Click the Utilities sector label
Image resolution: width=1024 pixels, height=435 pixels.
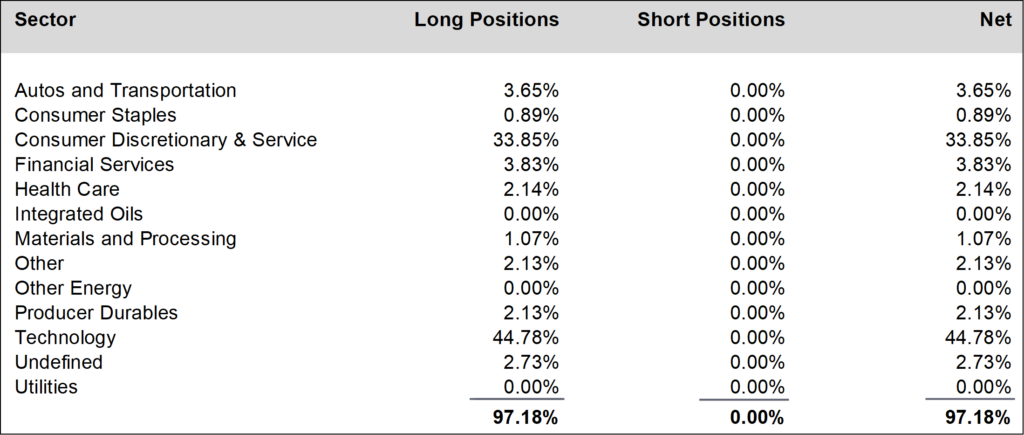(46, 387)
